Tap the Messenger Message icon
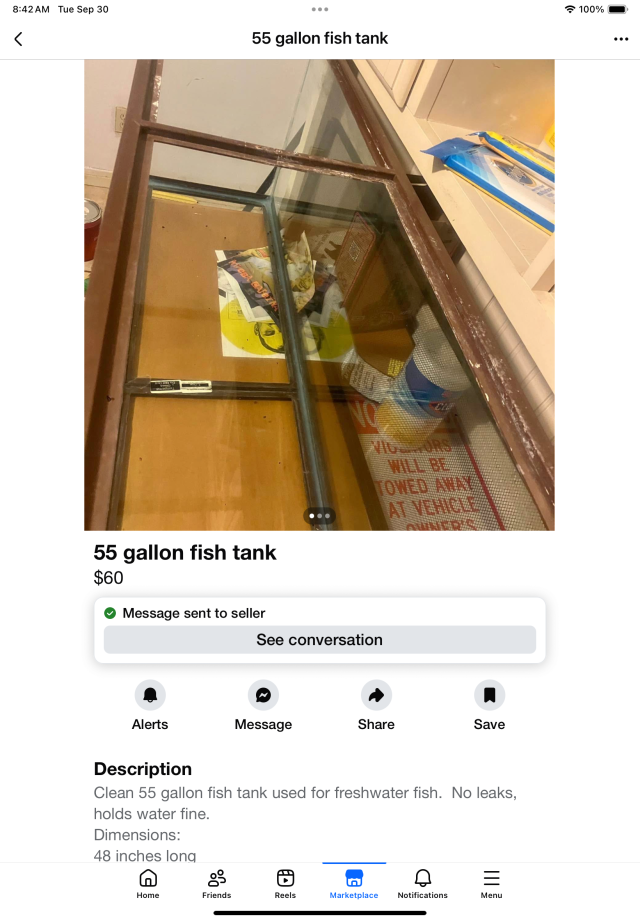The width and height of the screenshot is (640, 921). 263,695
